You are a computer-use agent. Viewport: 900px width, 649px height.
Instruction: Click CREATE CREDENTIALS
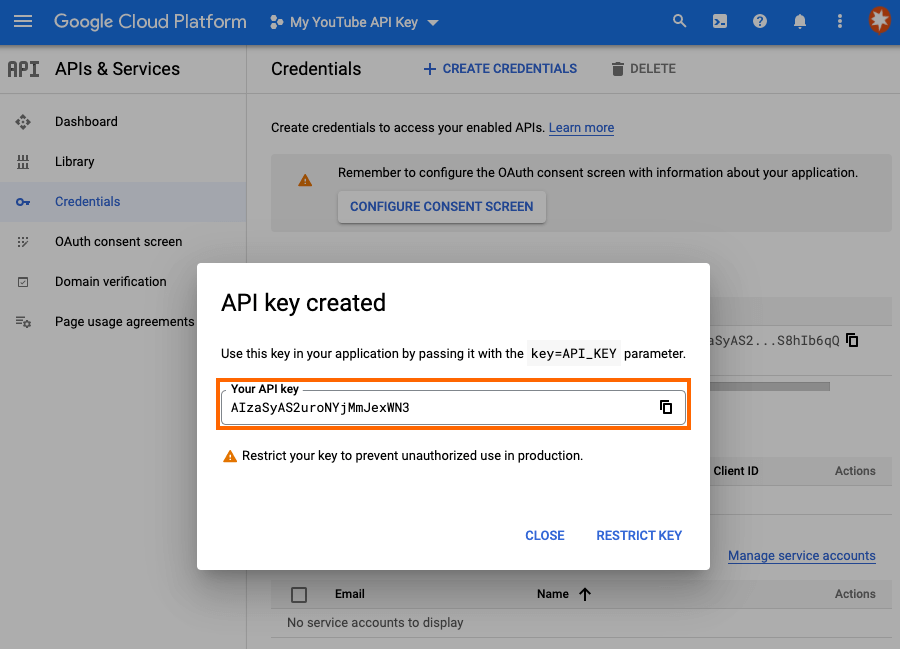coord(500,69)
